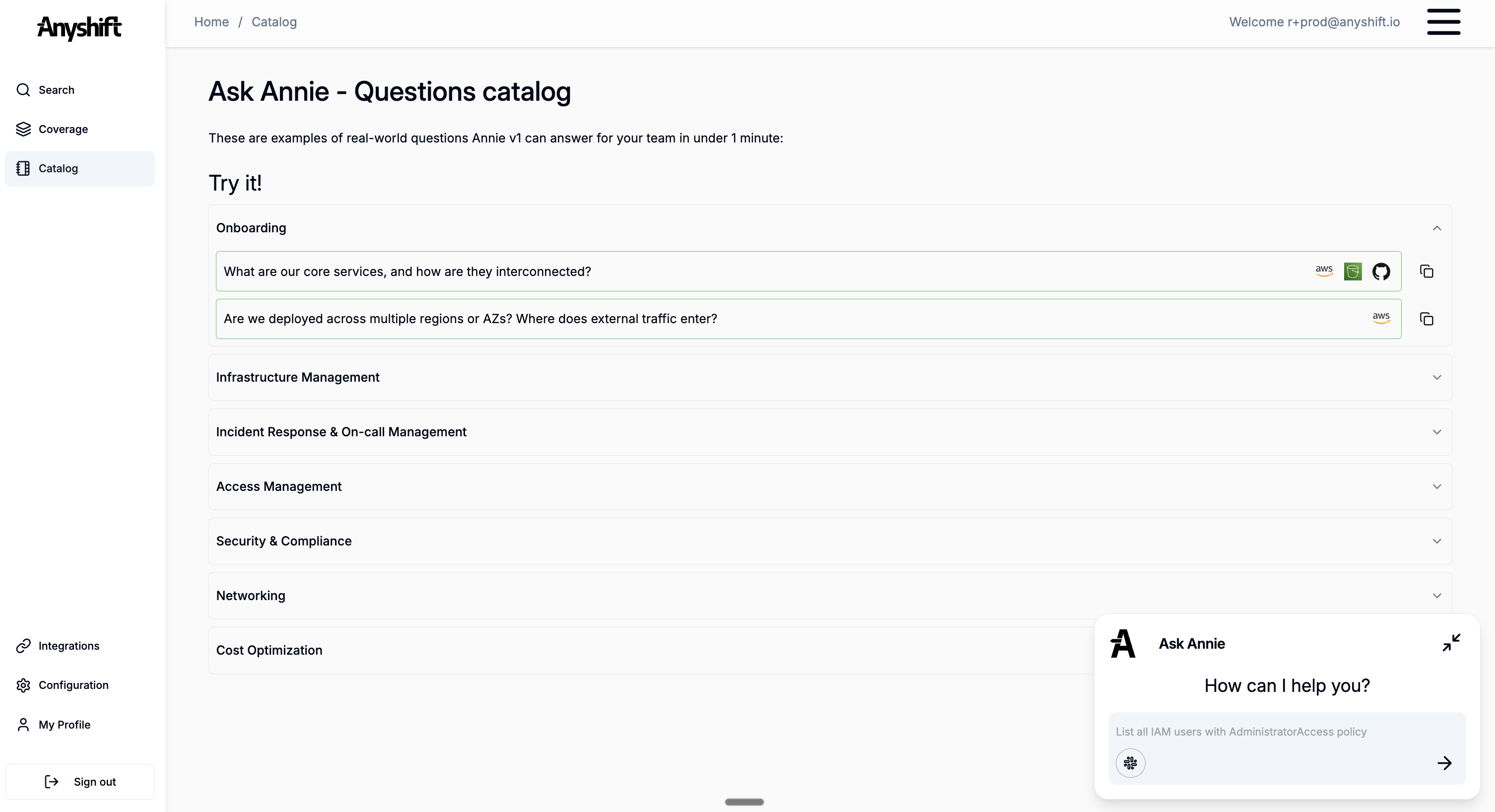Click the GitHub icon on first question

click(x=1381, y=271)
